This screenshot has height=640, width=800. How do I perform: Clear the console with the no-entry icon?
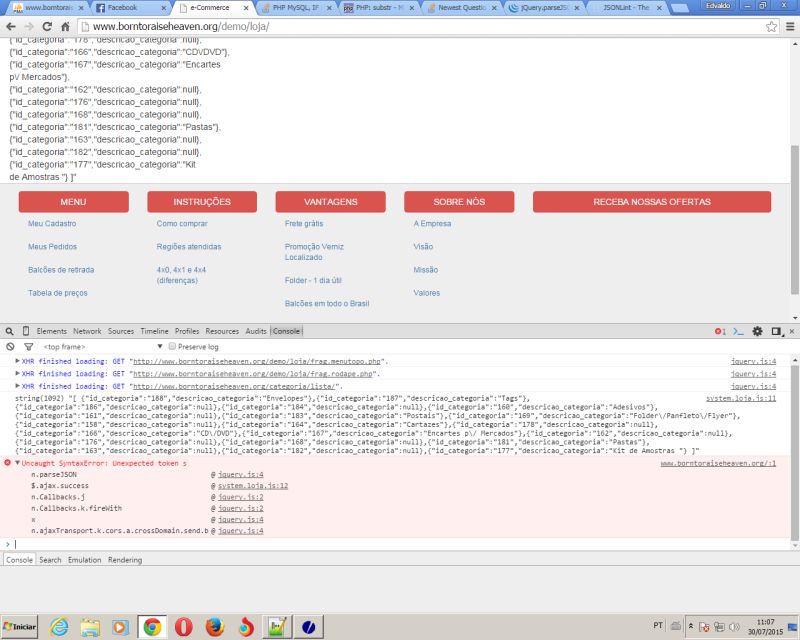point(8,345)
